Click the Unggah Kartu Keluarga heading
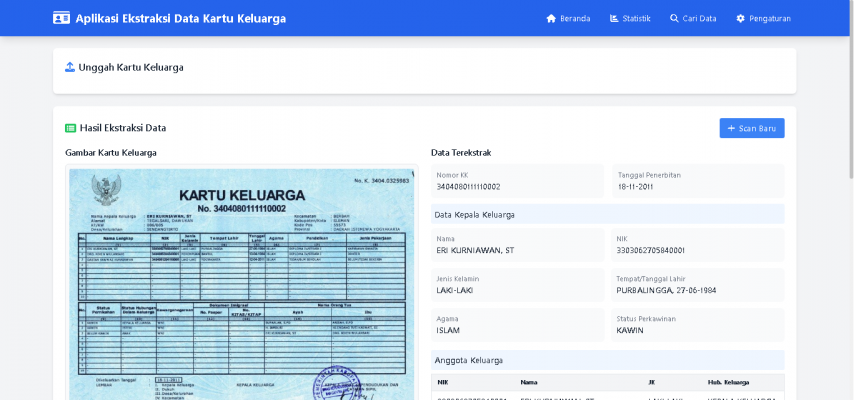 pyautogui.click(x=131, y=68)
